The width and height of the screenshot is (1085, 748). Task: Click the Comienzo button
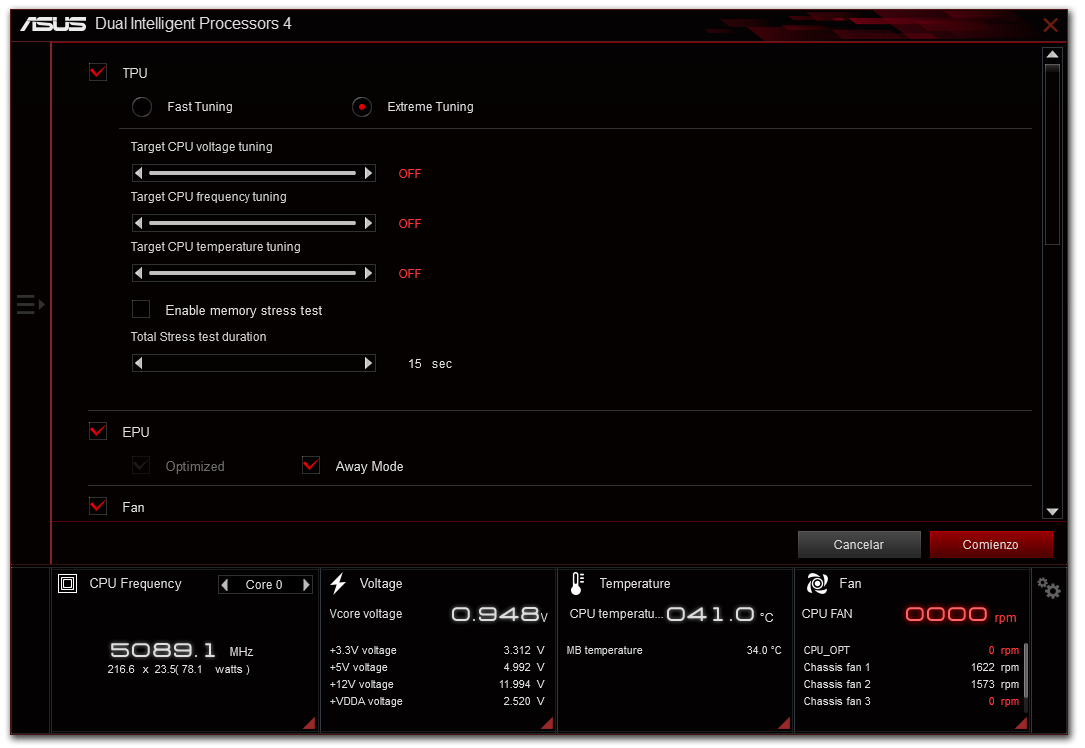click(x=991, y=545)
